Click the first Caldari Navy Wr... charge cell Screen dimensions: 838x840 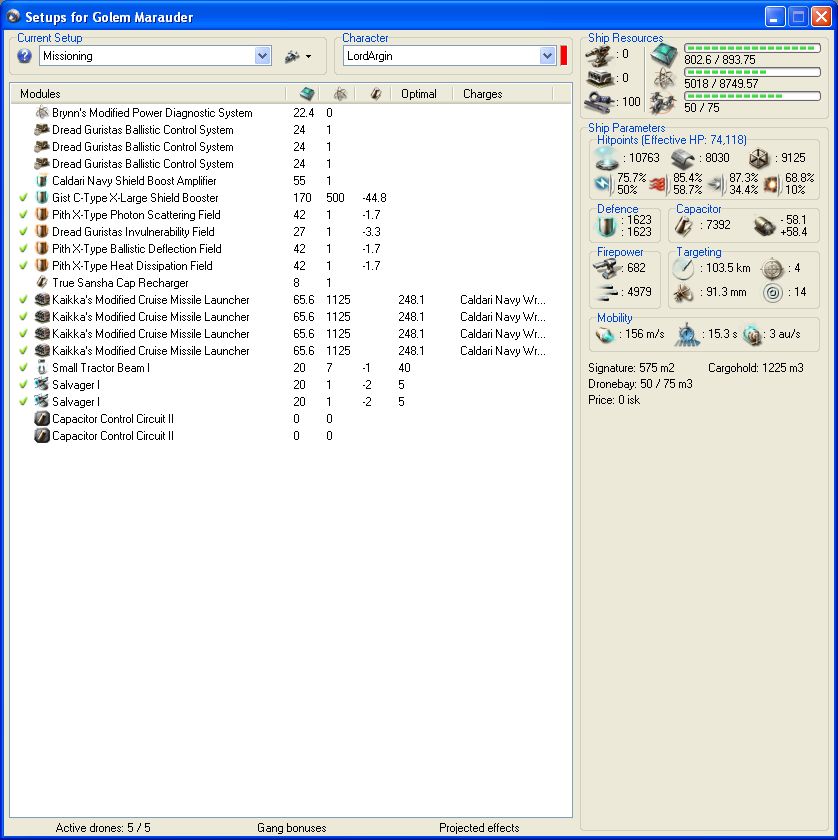[503, 300]
